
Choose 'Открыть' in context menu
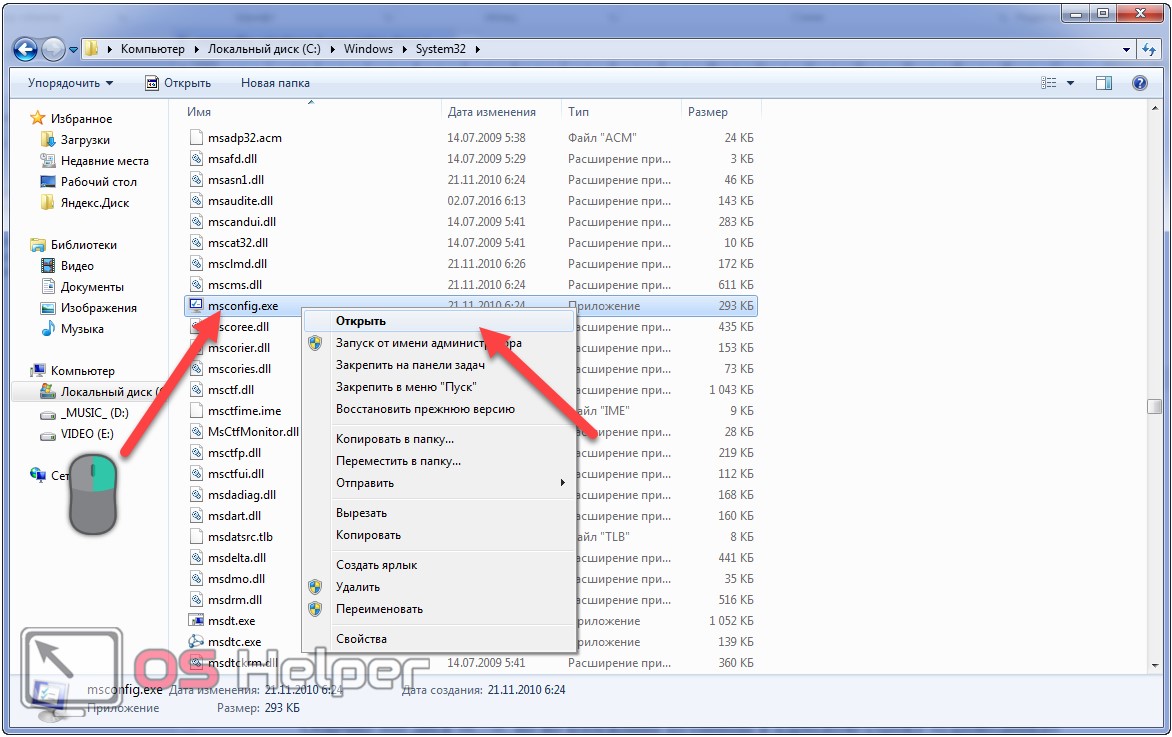[439, 321]
